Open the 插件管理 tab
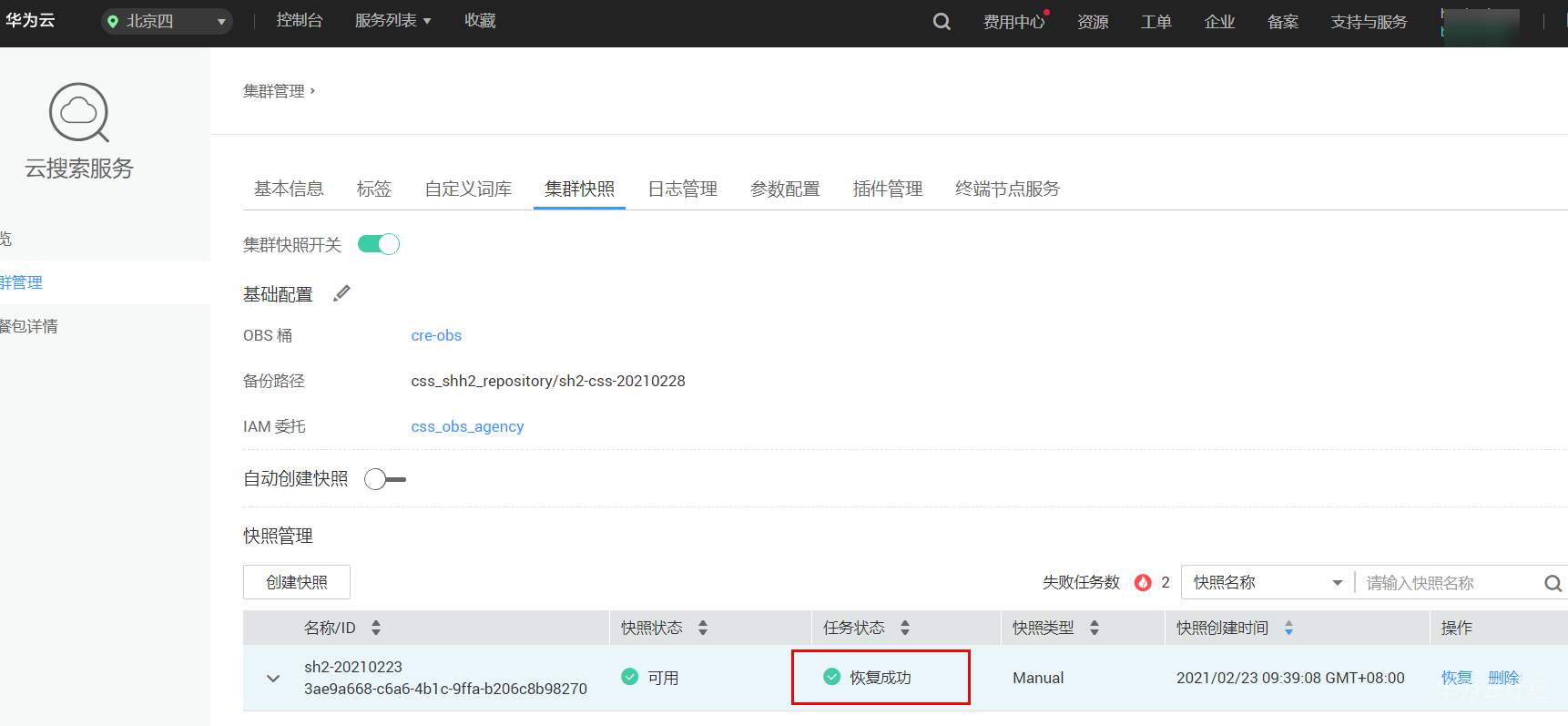 [888, 189]
